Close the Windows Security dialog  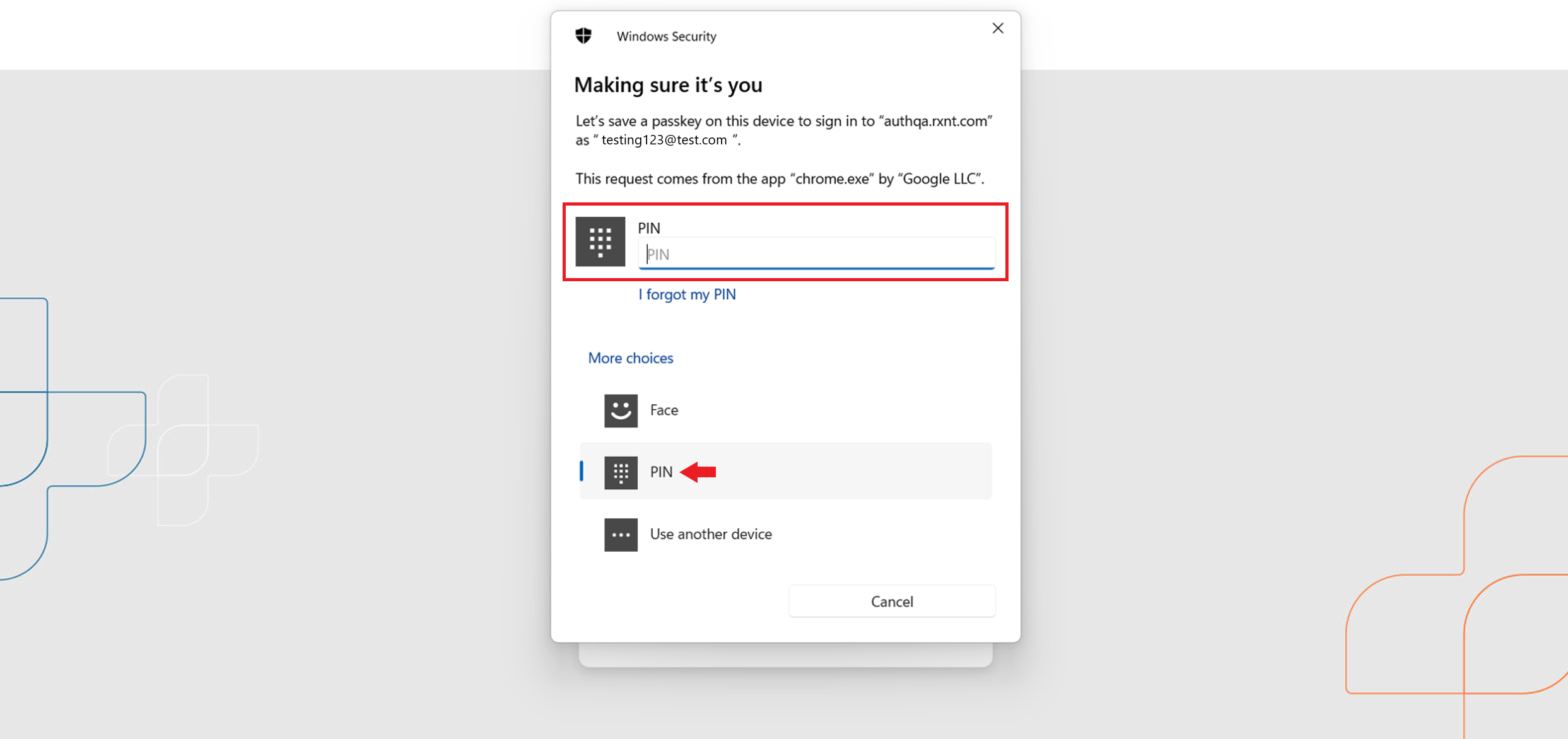click(997, 28)
